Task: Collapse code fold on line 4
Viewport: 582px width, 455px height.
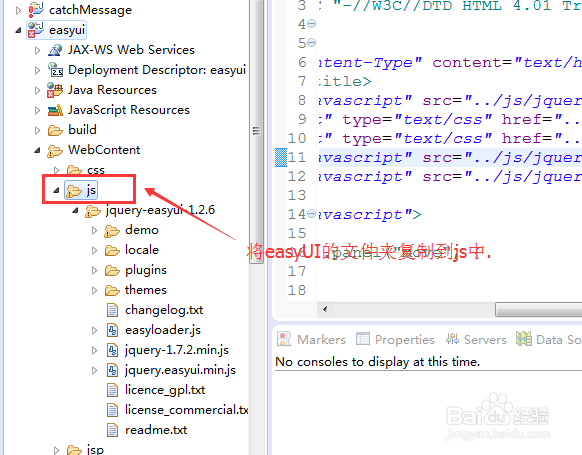Action: 312,24
